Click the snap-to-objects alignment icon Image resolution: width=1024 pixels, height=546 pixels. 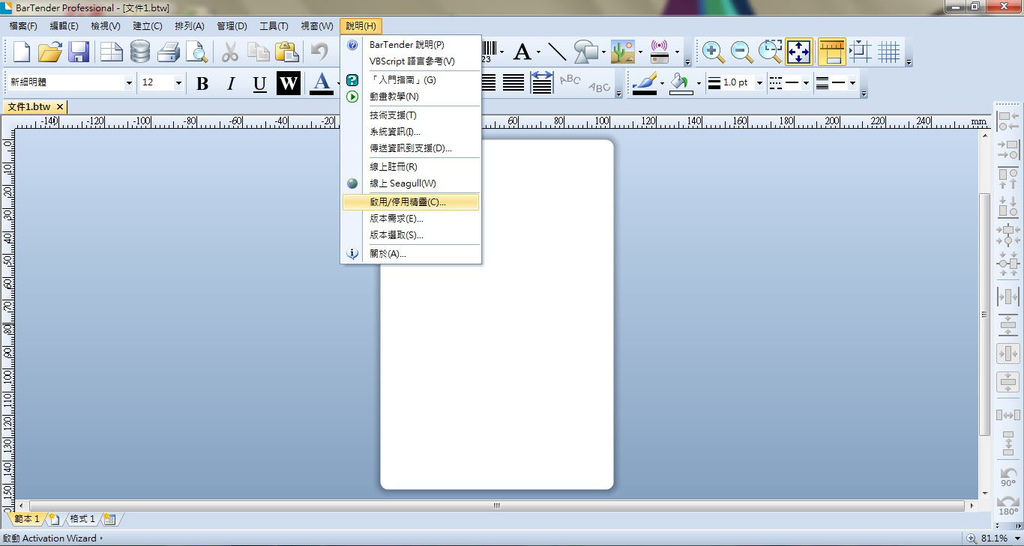(860, 52)
